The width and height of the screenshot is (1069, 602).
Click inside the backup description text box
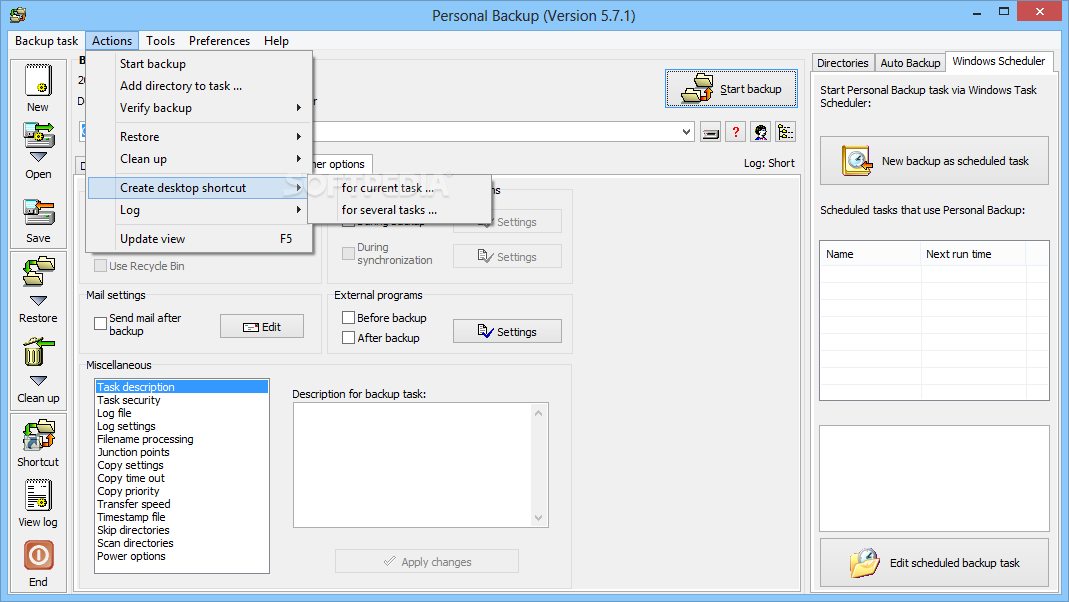[x=412, y=465]
